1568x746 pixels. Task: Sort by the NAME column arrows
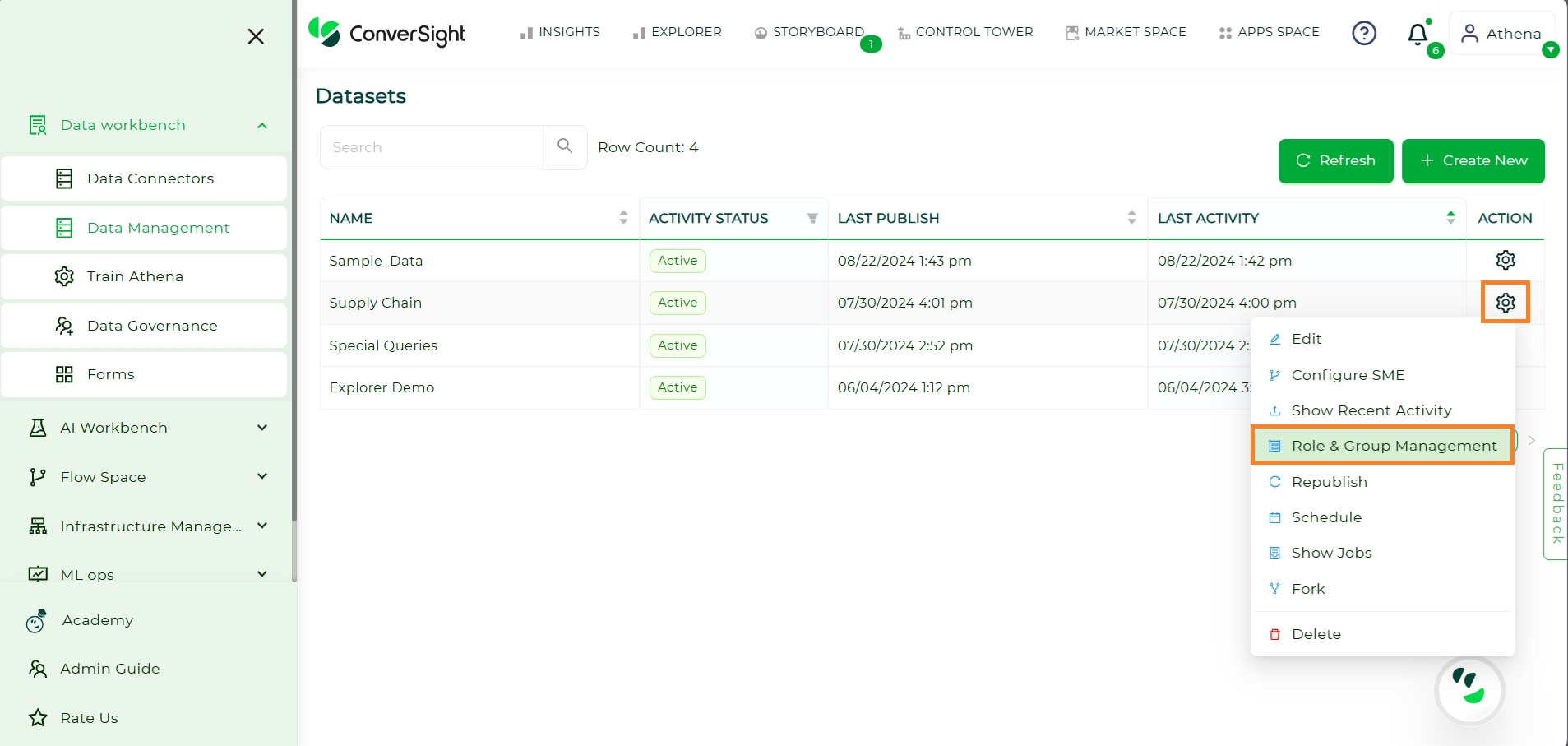tap(623, 217)
